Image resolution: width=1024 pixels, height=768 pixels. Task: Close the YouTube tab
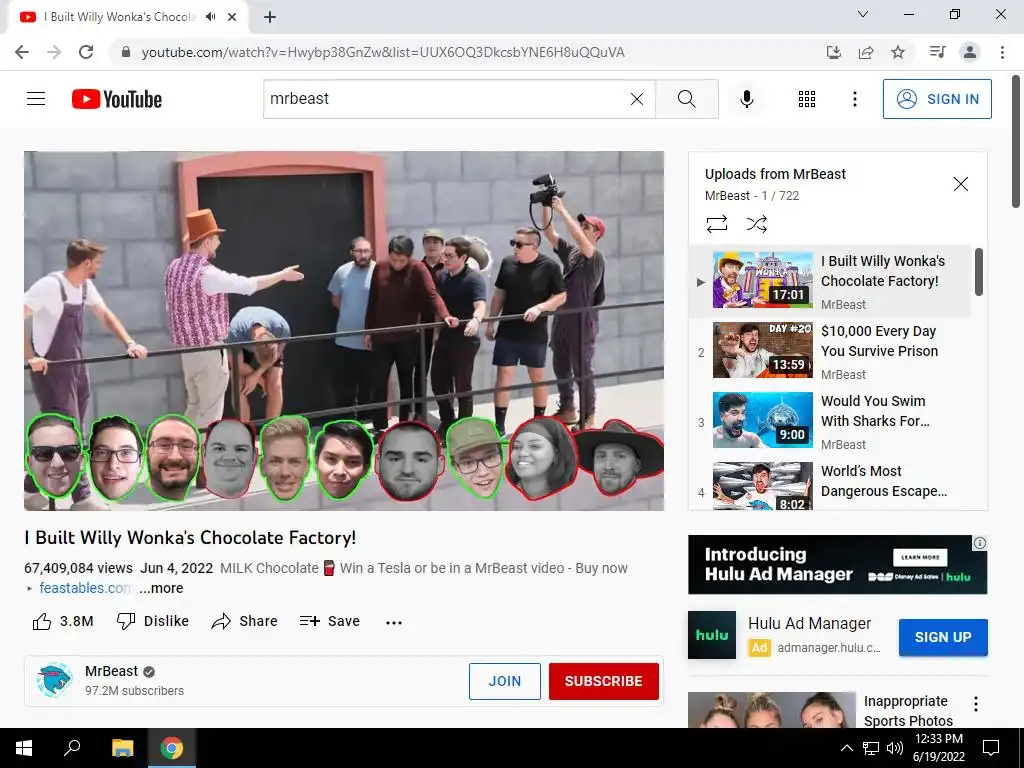232,17
